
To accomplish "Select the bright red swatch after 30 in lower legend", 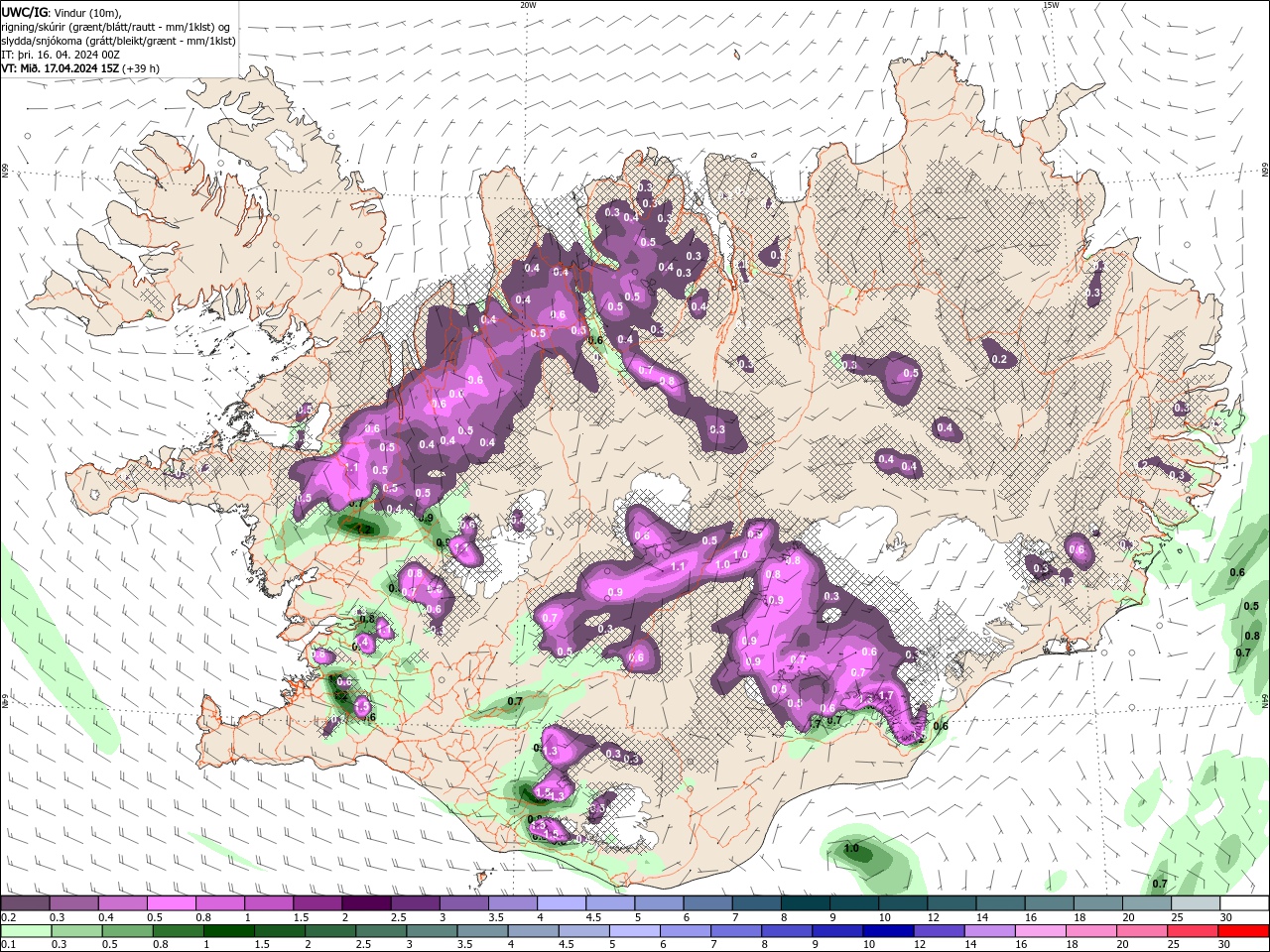I will 1242,931.
